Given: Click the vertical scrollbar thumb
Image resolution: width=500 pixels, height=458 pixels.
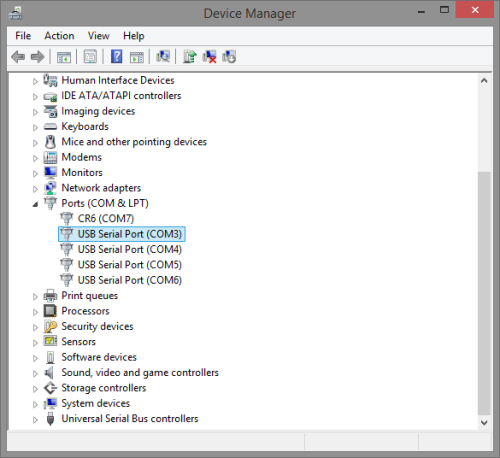Looking at the screenshot, I should (484, 293).
